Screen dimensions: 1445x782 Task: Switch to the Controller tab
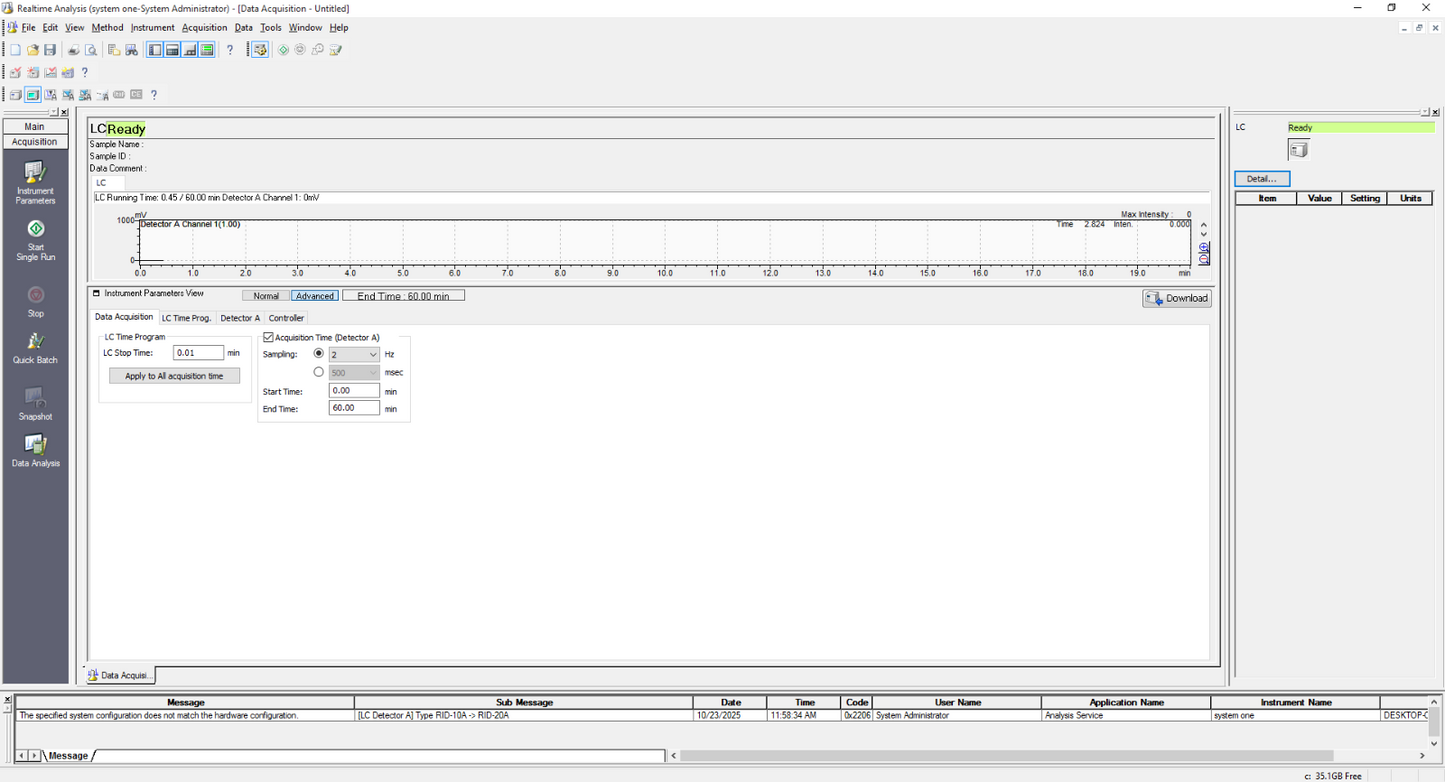point(286,318)
